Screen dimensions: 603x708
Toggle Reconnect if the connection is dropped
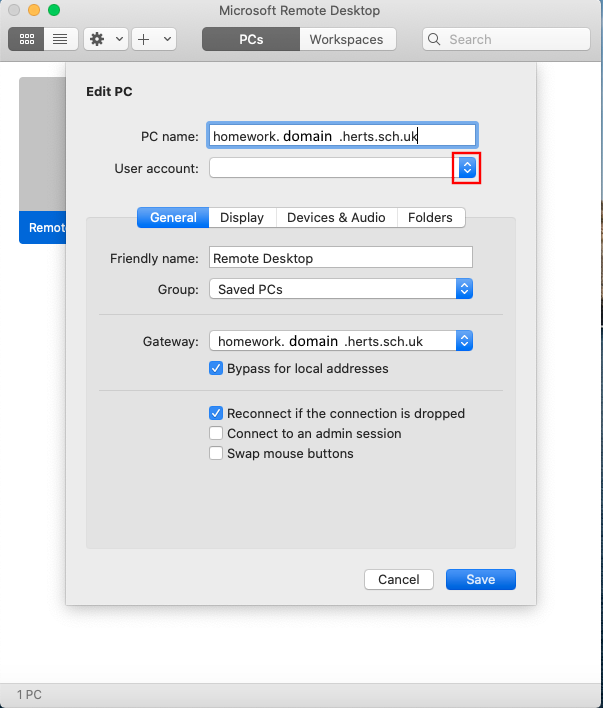(216, 413)
